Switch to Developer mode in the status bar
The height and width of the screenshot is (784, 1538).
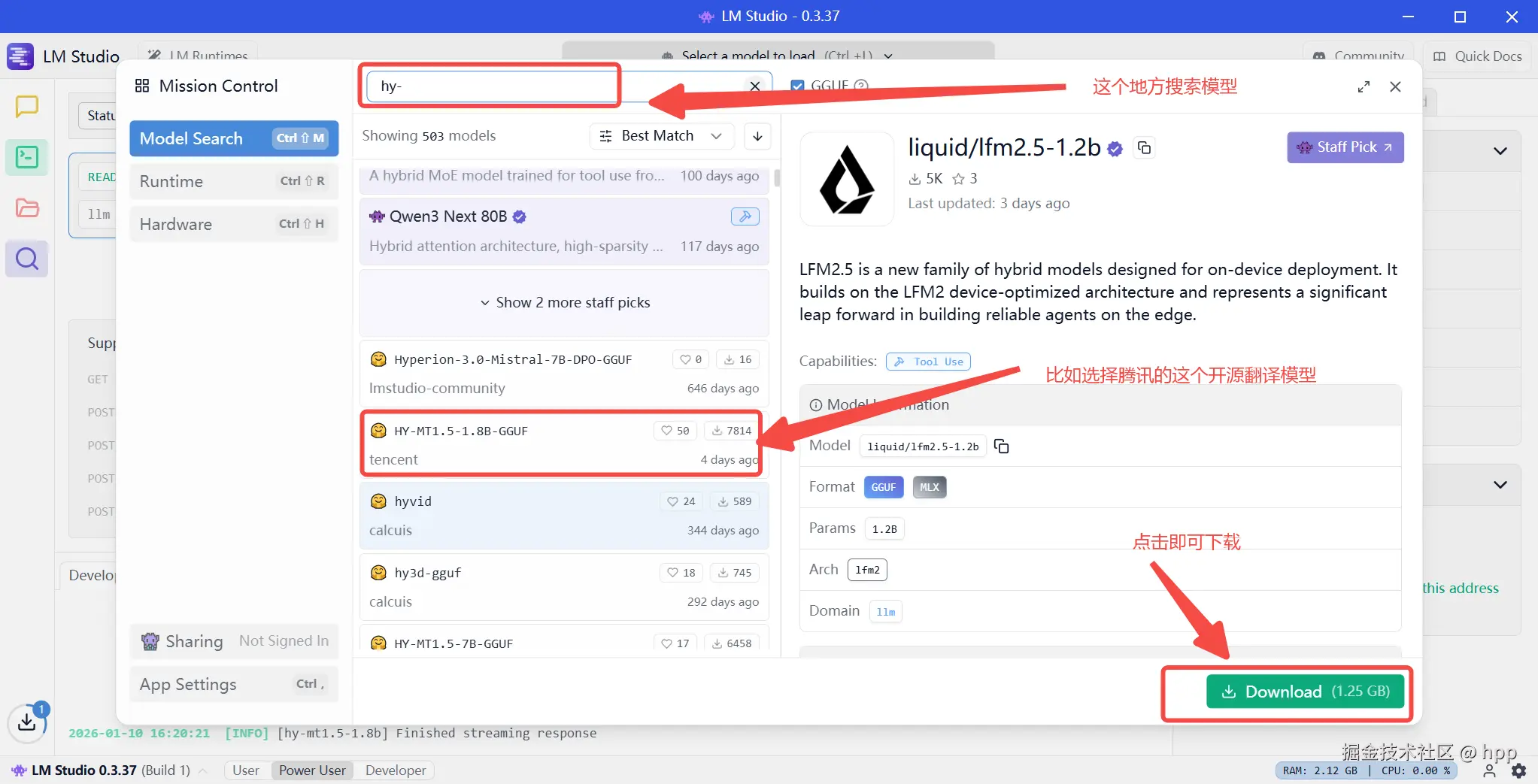click(x=396, y=770)
